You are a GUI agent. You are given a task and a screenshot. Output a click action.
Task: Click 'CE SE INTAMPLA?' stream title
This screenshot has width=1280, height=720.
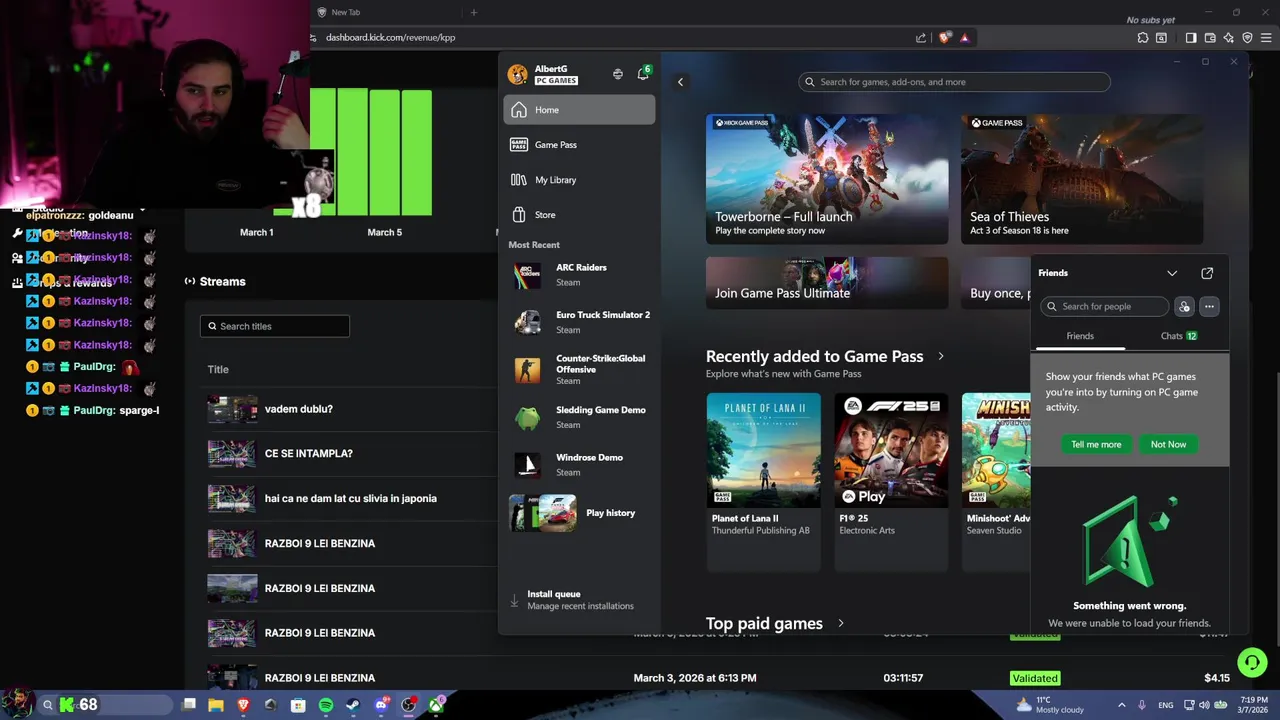(x=308, y=453)
